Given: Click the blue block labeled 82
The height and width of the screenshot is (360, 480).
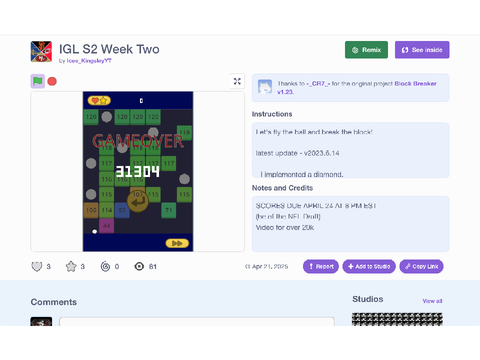Looking at the screenshot, I should point(122,210).
